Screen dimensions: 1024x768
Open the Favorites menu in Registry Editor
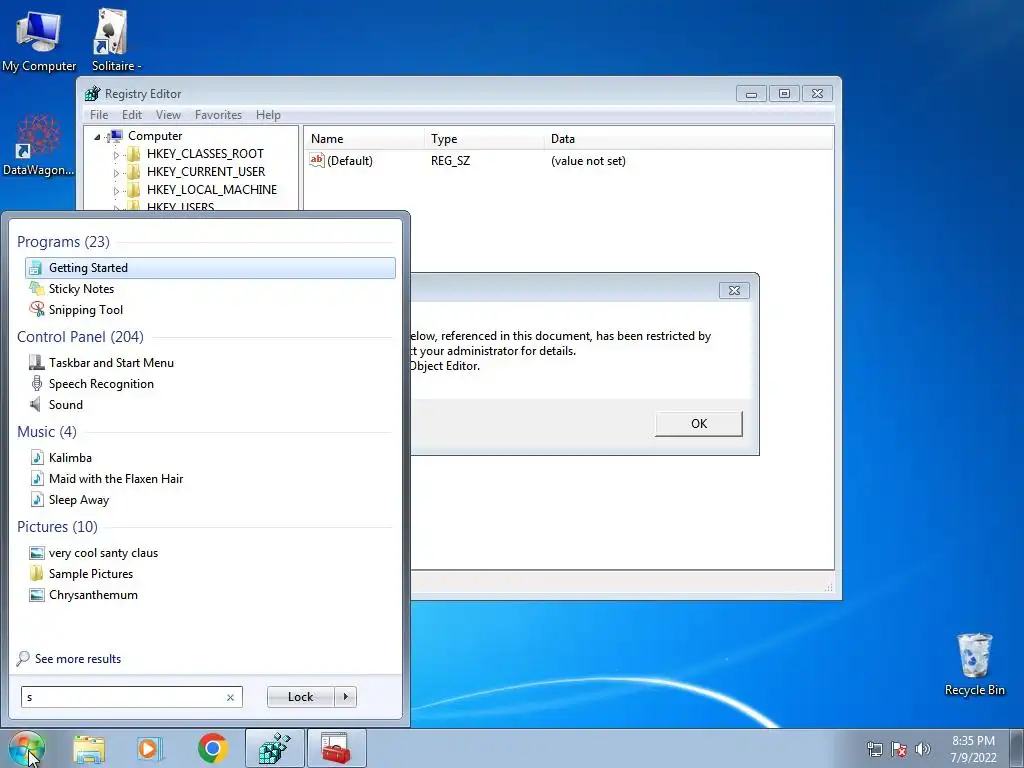pos(218,115)
